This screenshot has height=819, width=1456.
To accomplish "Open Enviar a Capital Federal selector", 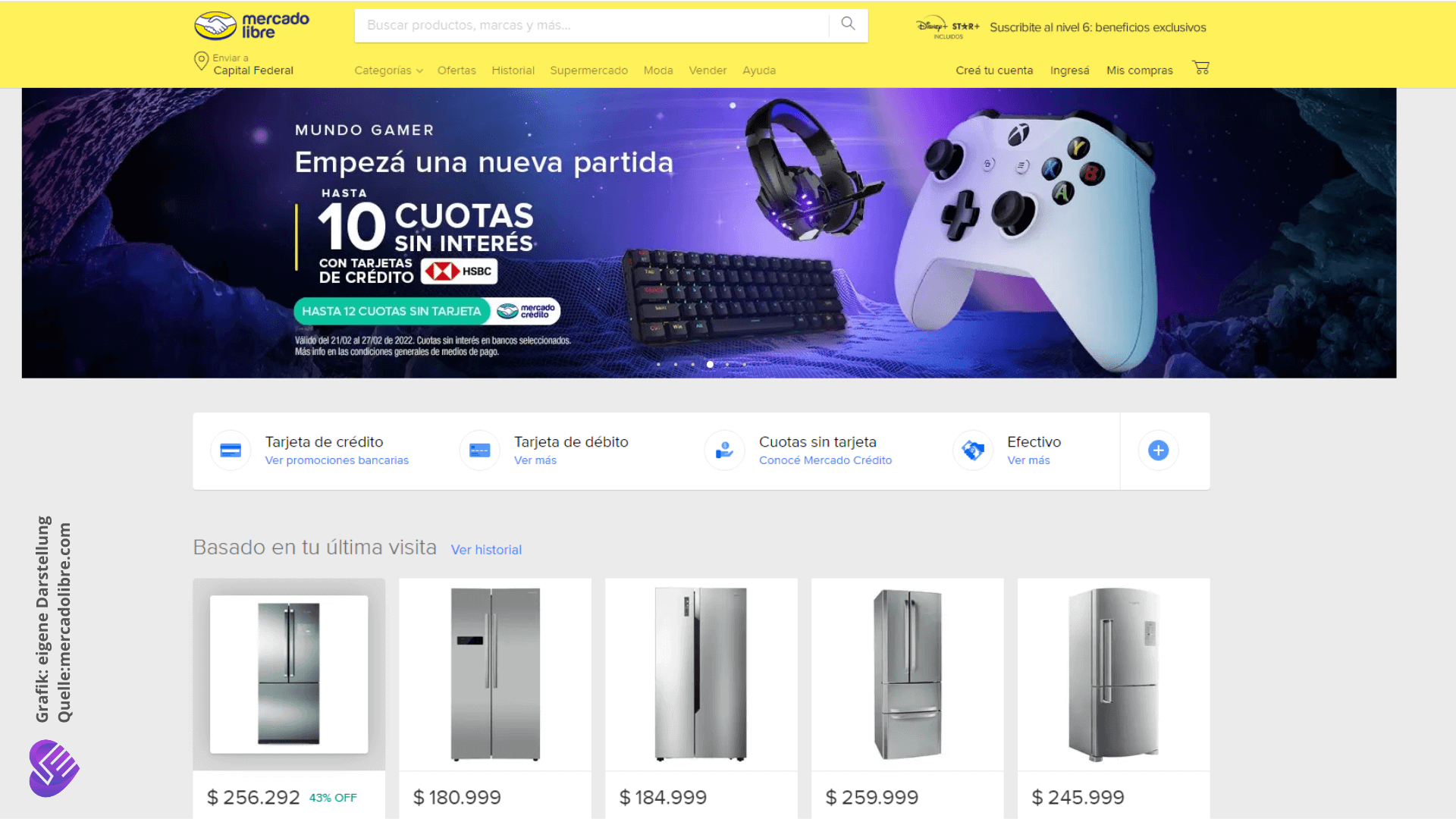I will [244, 64].
